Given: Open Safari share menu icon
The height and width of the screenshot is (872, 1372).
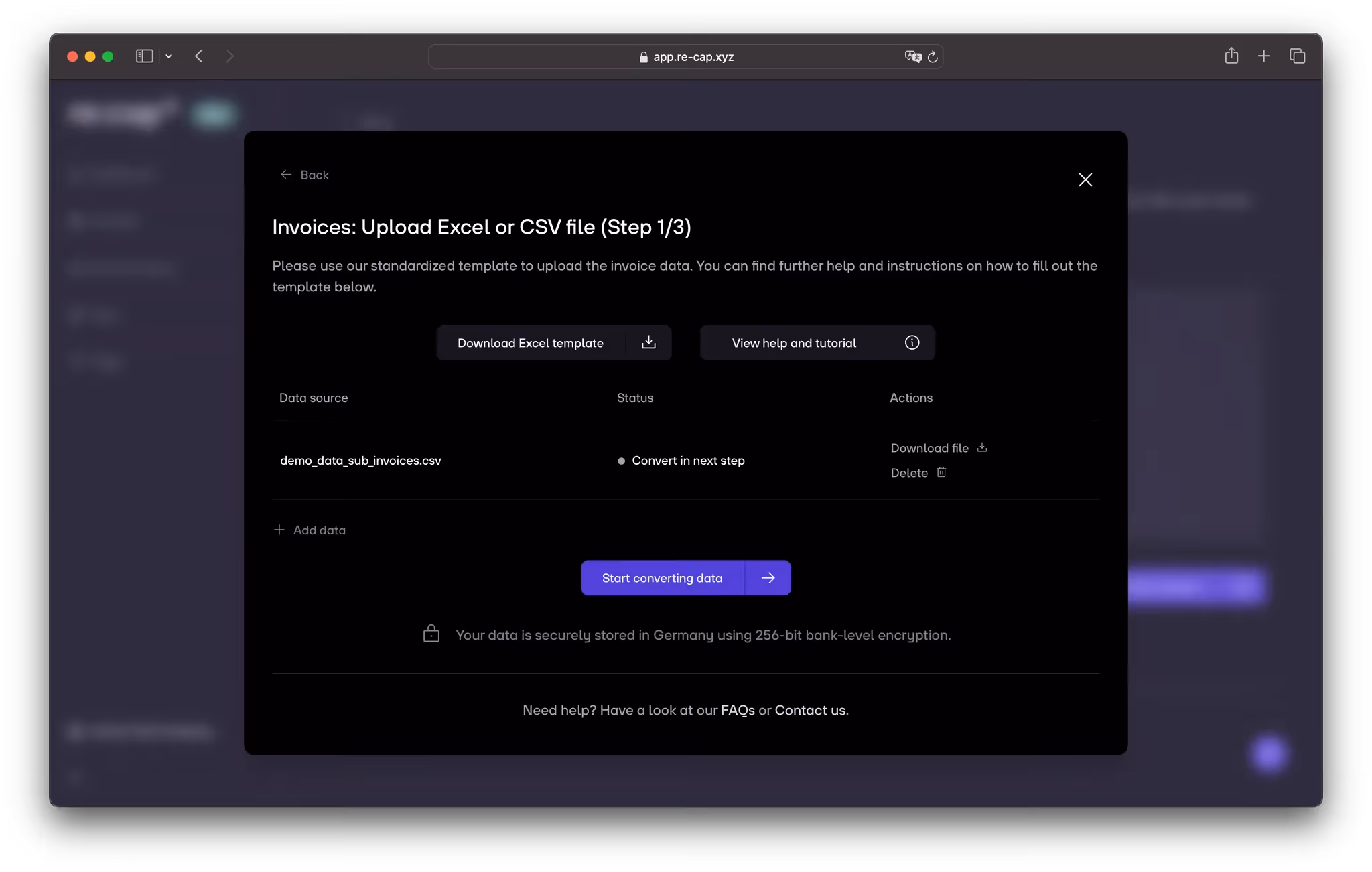Looking at the screenshot, I should 1231,56.
